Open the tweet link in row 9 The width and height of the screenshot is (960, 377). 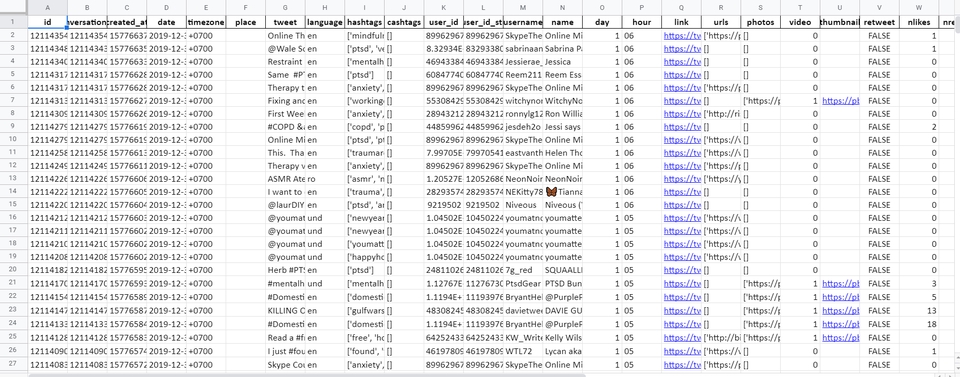[x=682, y=127]
